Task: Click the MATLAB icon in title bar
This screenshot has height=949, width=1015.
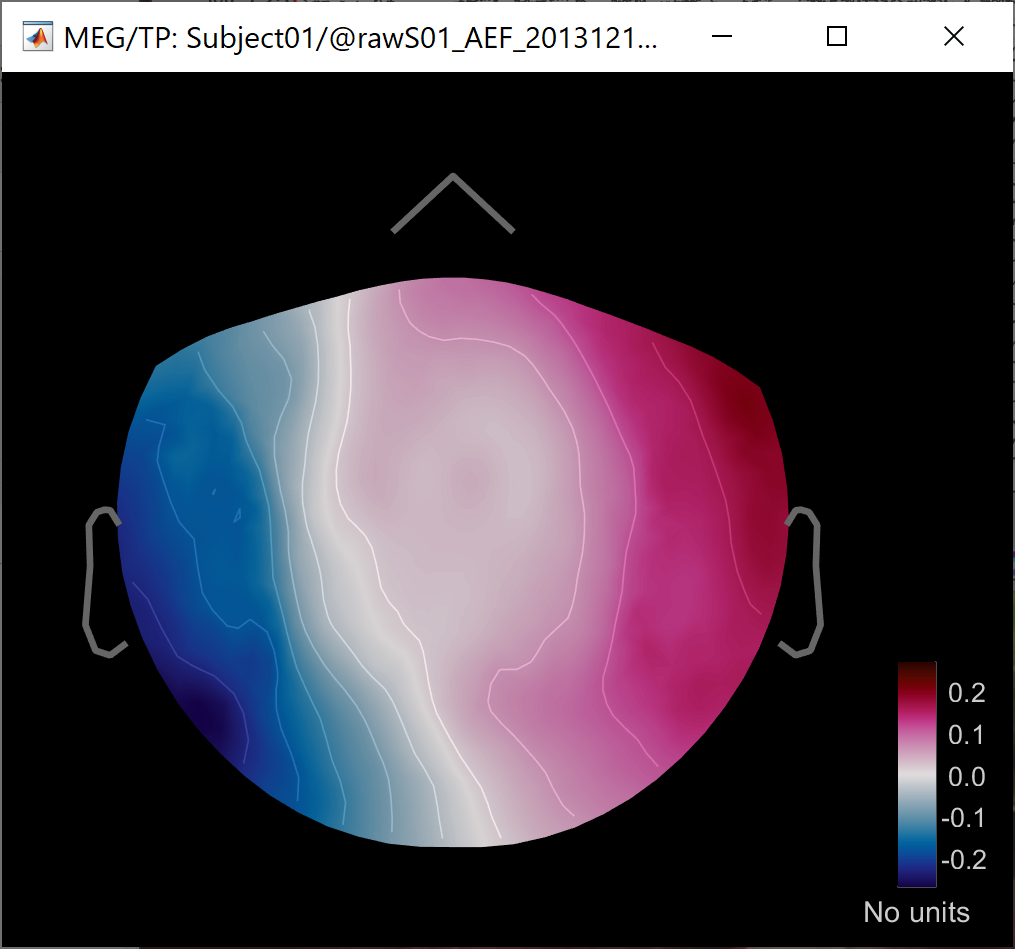Action: [x=38, y=38]
